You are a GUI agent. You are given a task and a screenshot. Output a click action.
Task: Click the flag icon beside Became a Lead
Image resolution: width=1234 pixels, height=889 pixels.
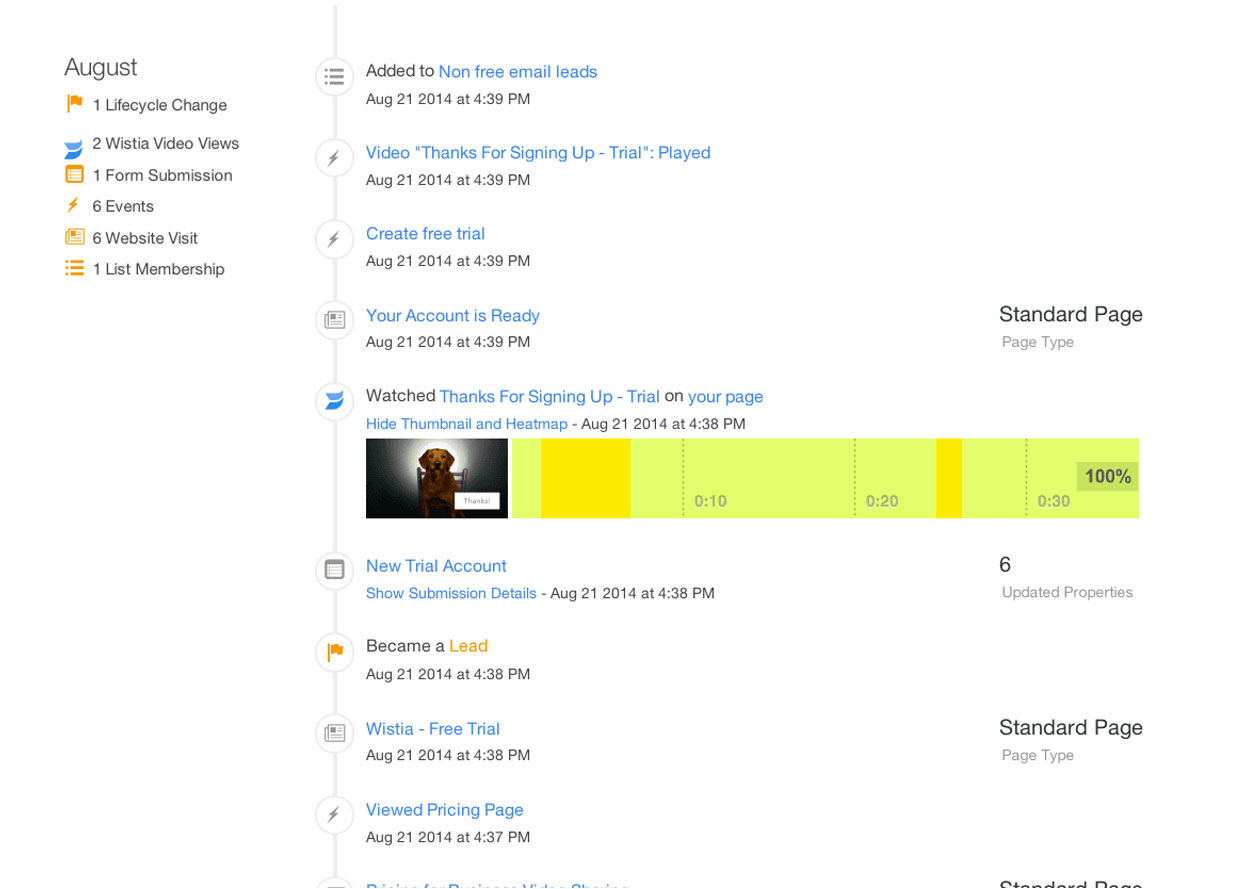(x=334, y=651)
